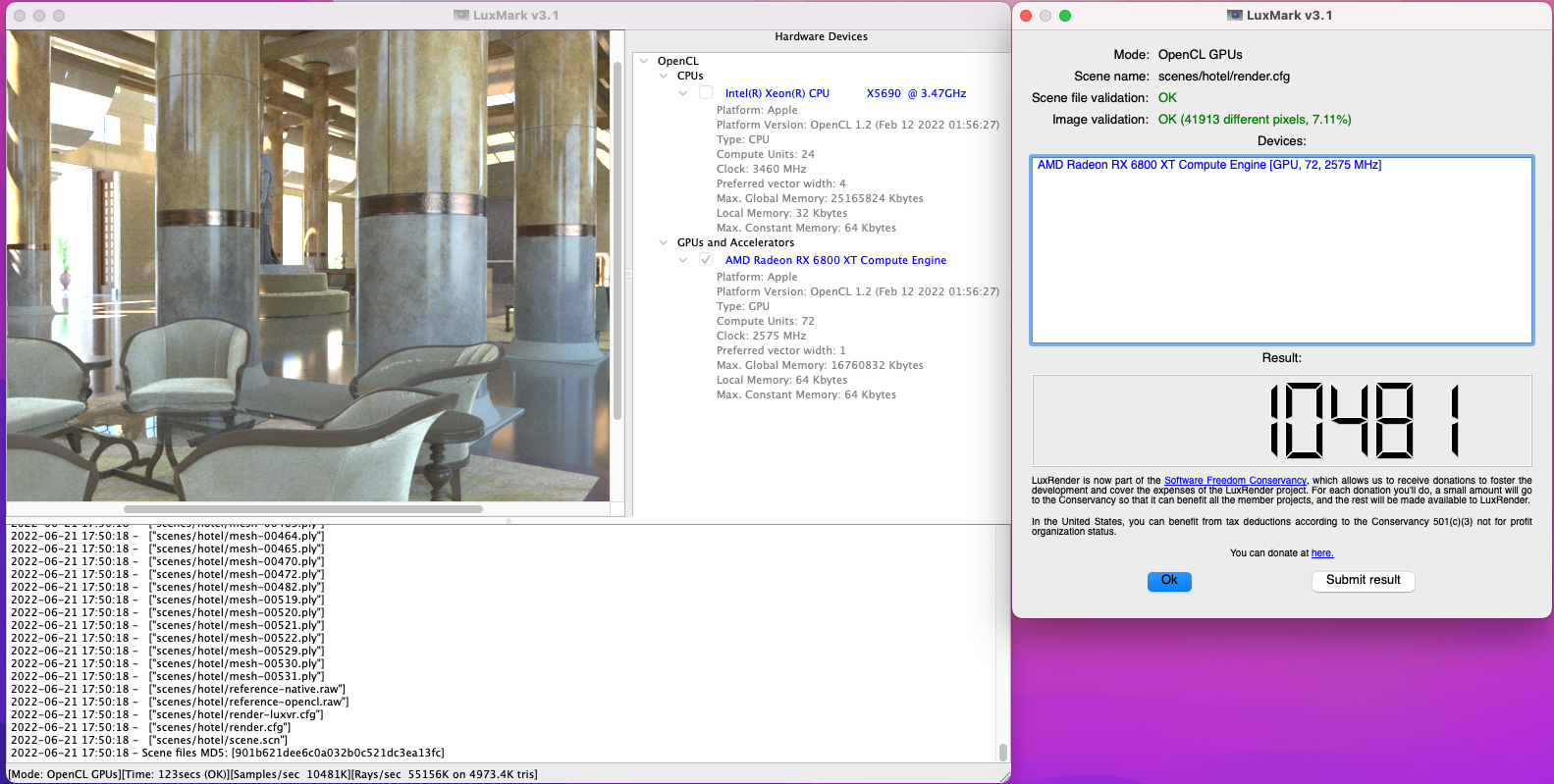
Task: Click 'Clock: 3460 MHz' in the device tree
Action: pyautogui.click(x=762, y=169)
